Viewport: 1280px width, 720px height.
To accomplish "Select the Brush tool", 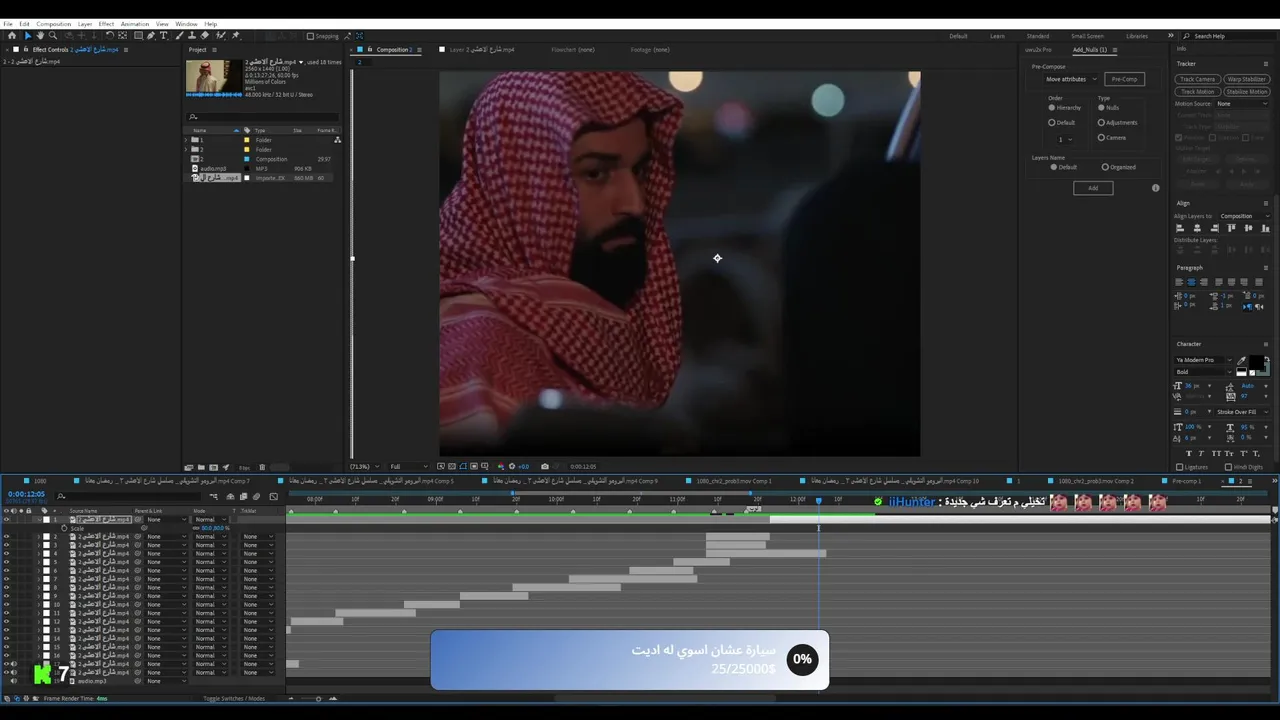I will click(179, 36).
